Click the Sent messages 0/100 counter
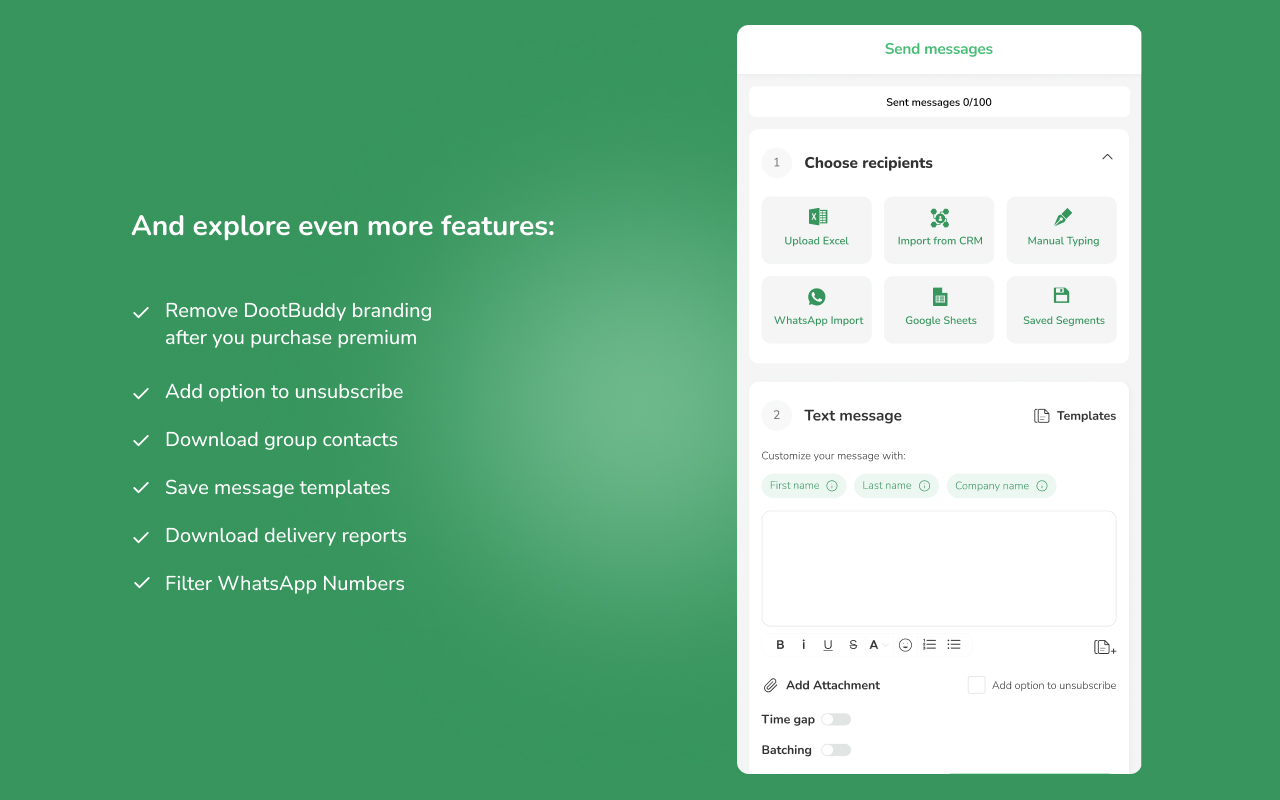Screen dimensions: 1280x800 (x=939, y=102)
